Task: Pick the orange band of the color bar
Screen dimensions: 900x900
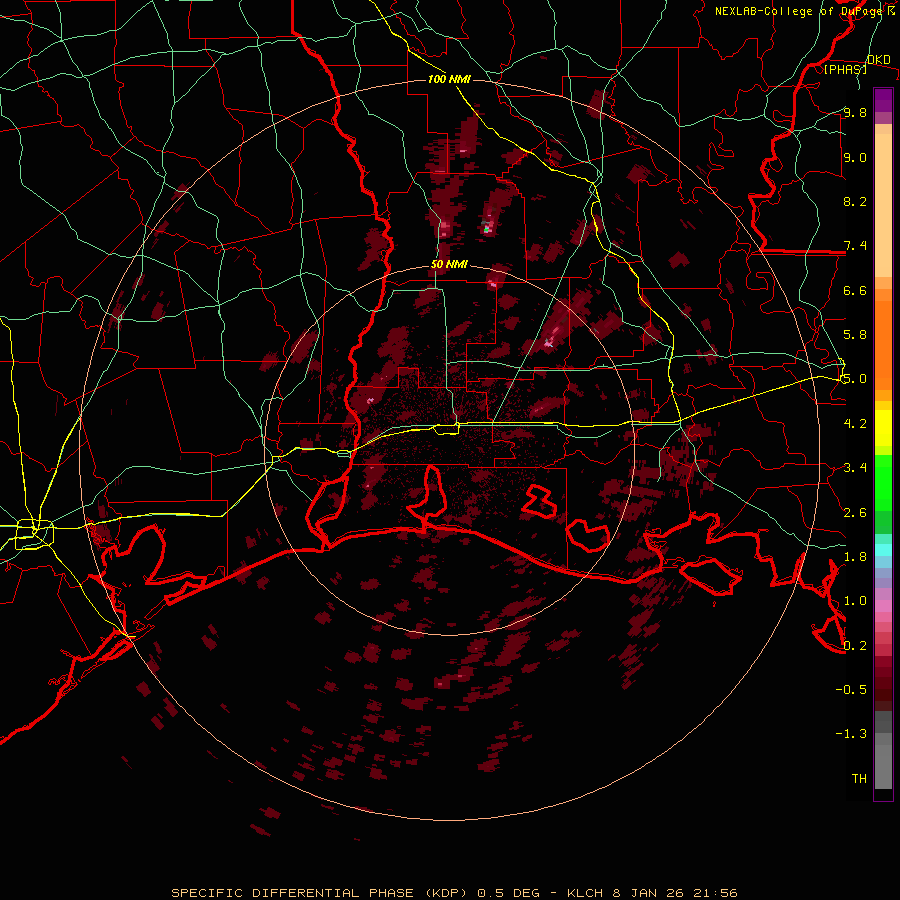Action: click(883, 346)
